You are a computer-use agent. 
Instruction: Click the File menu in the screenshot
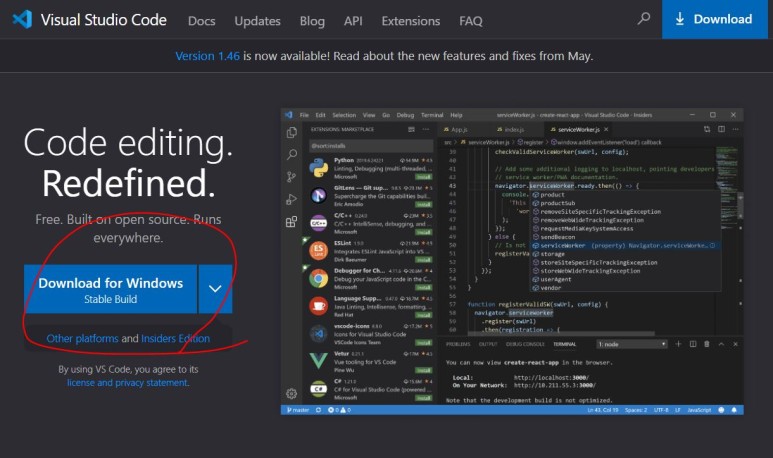coord(304,115)
